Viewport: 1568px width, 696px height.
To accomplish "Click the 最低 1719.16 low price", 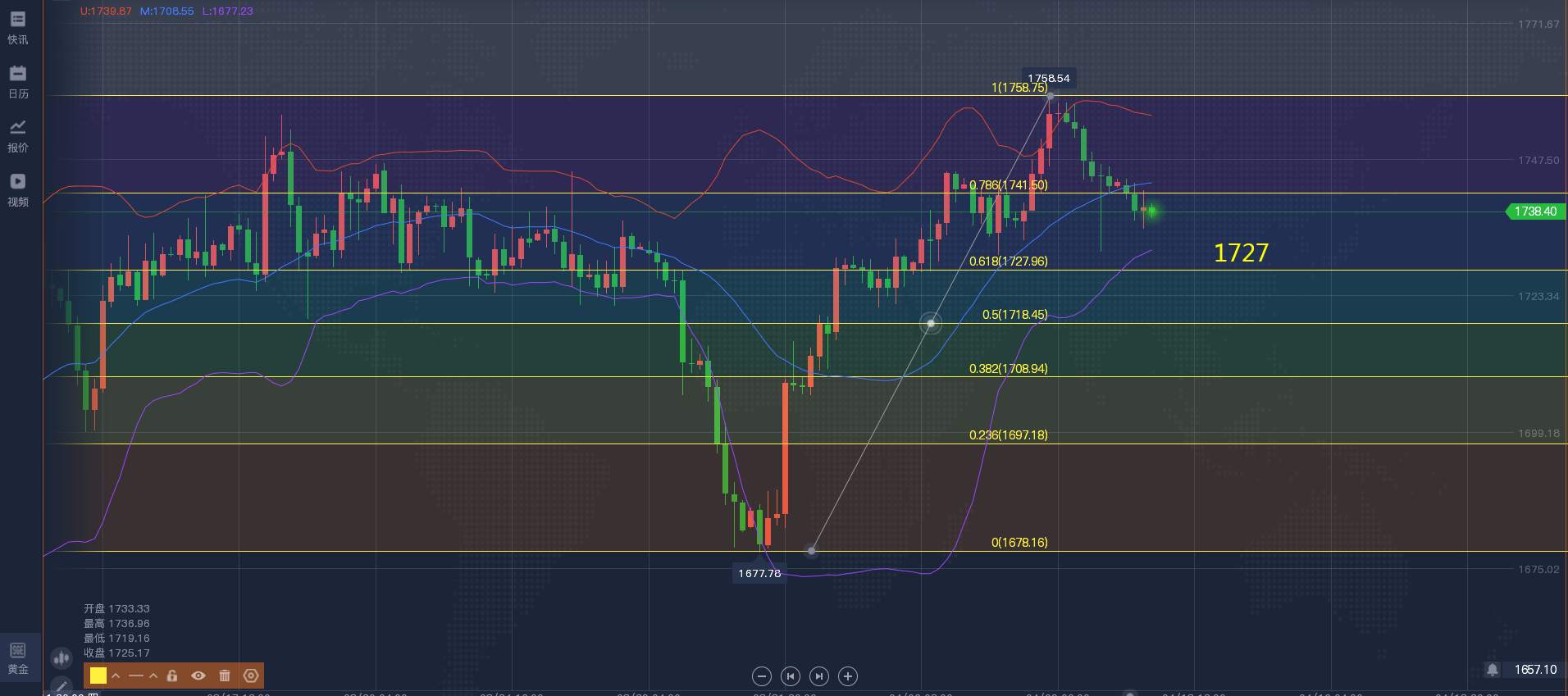I will [x=116, y=639].
